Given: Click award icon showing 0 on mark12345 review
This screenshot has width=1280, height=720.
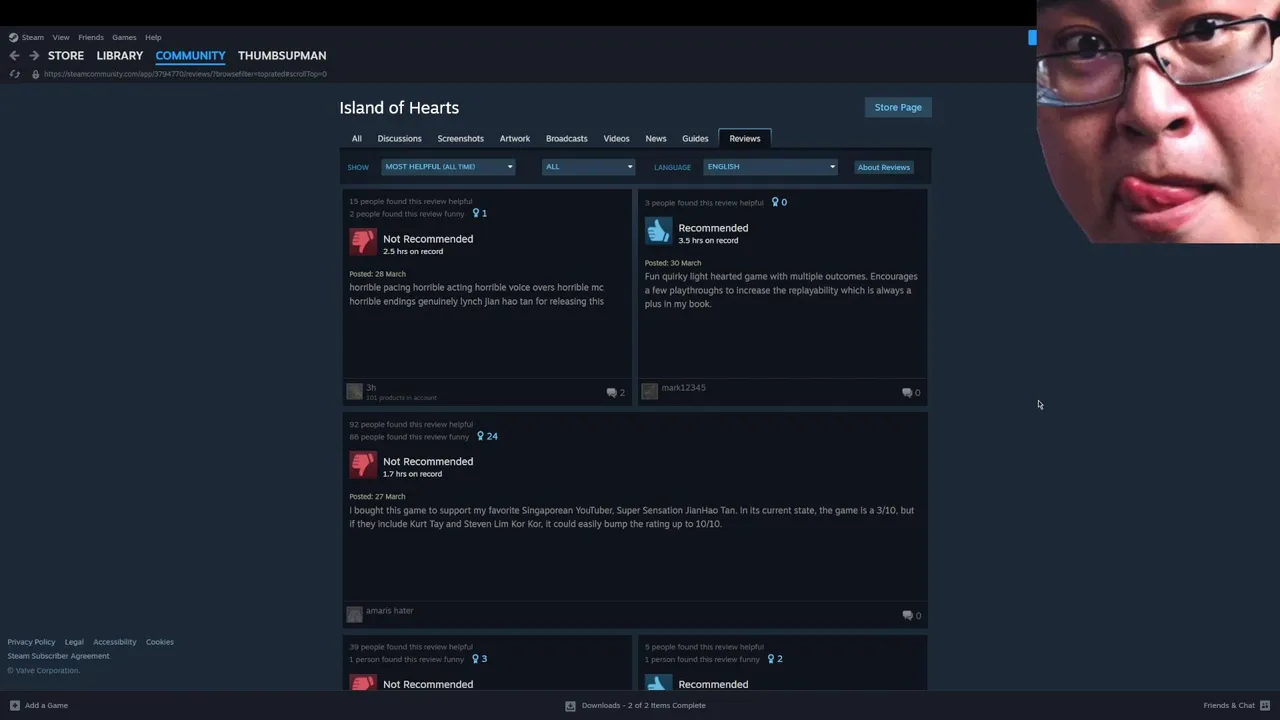Looking at the screenshot, I should pyautogui.click(x=775, y=202).
